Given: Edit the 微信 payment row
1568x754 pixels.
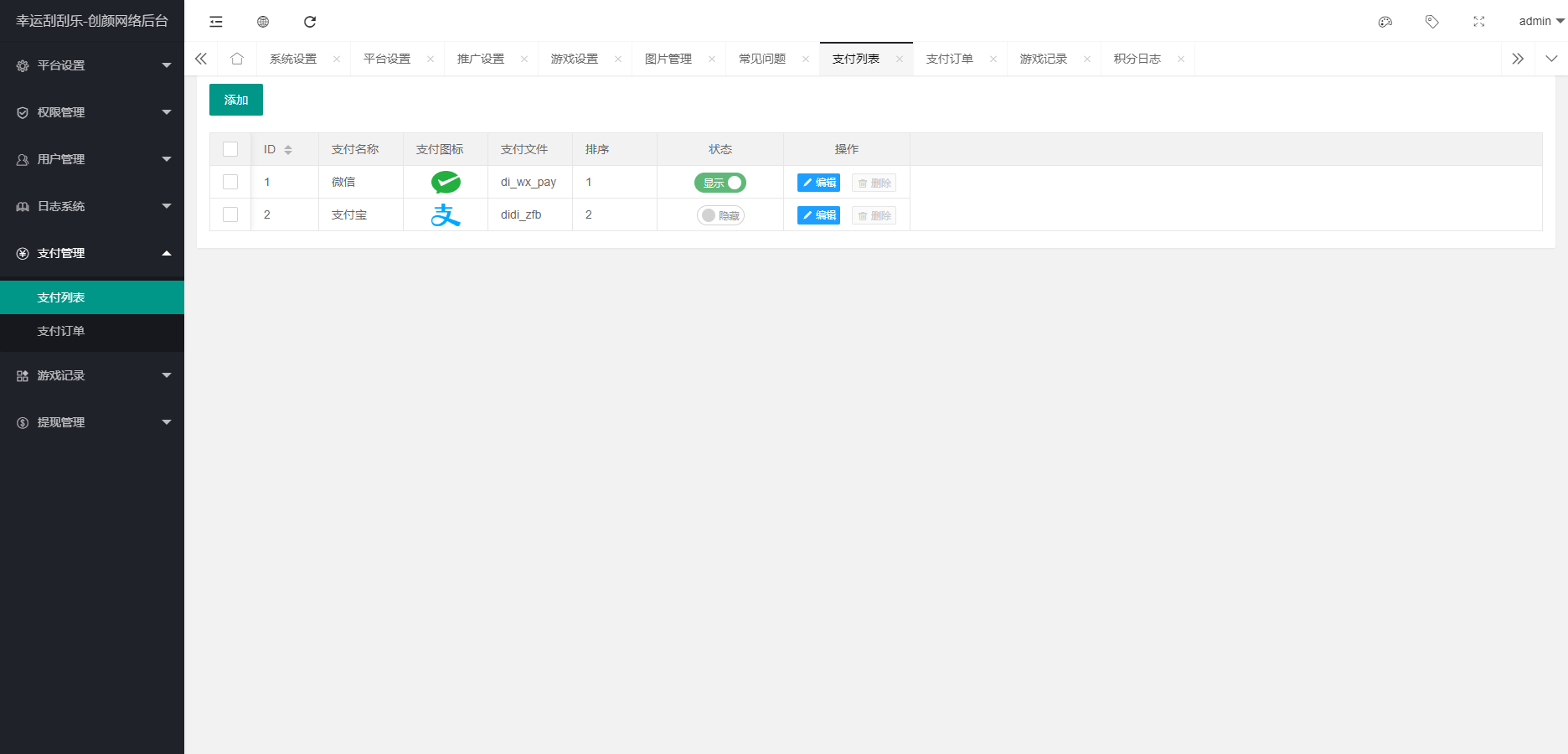Looking at the screenshot, I should [818, 183].
